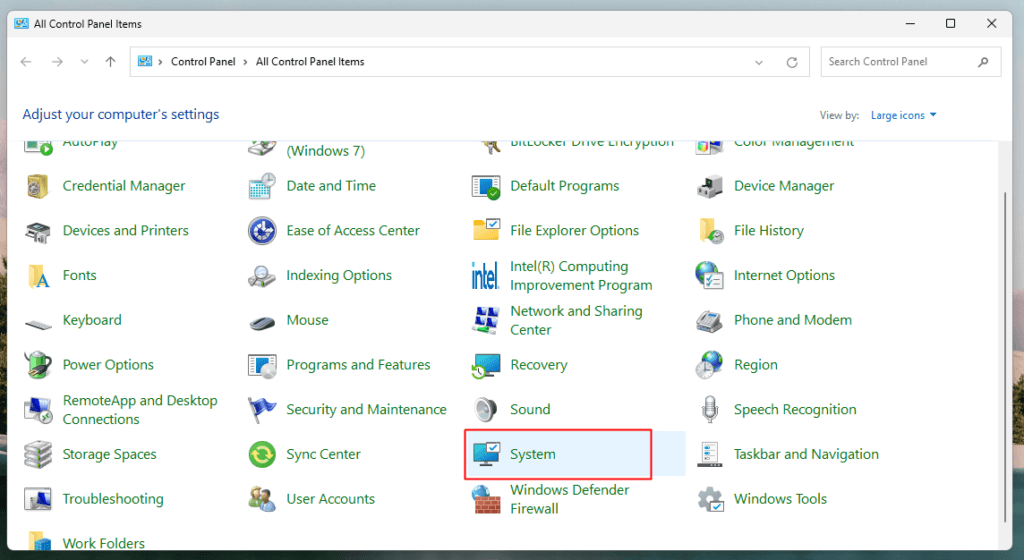This screenshot has height=560, width=1024.
Task: Click the search magnifier icon
Action: pos(983,62)
